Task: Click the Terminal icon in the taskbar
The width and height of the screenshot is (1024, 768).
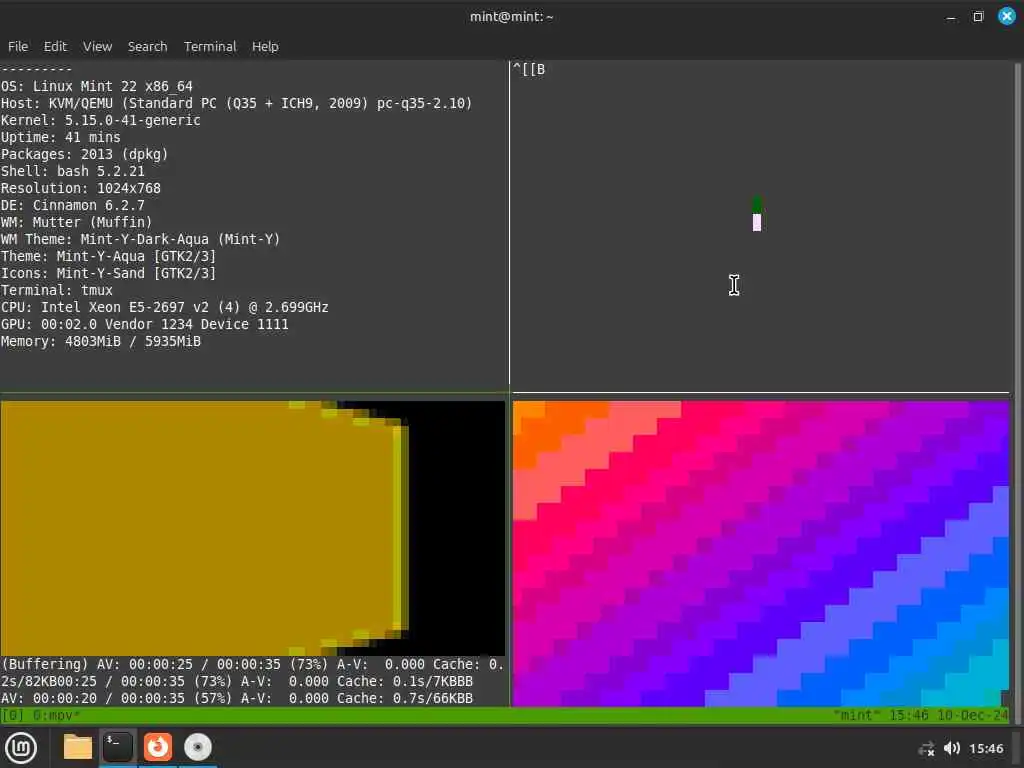Action: click(x=118, y=747)
